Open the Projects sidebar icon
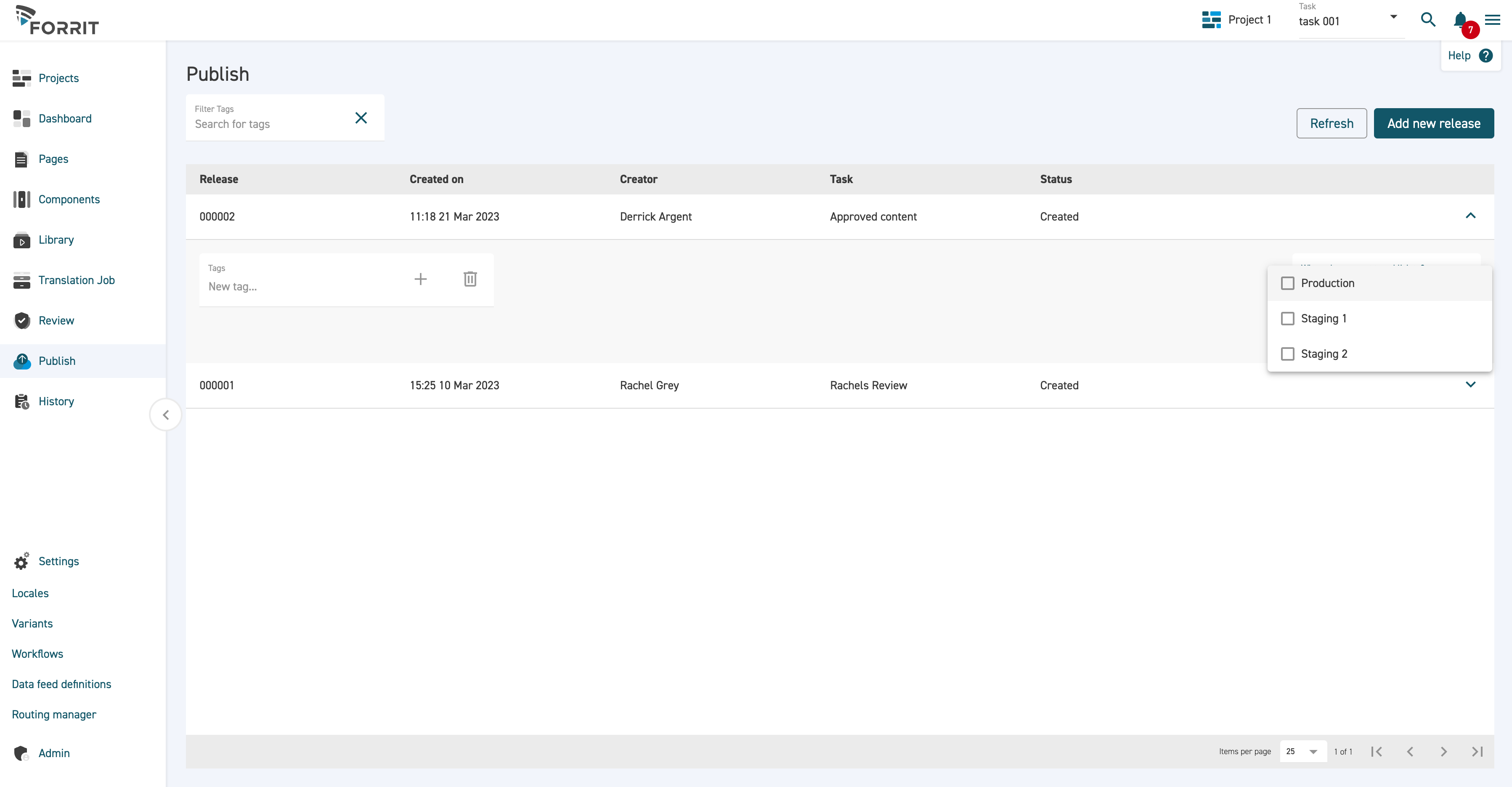The width and height of the screenshot is (1512, 787). coord(22,78)
